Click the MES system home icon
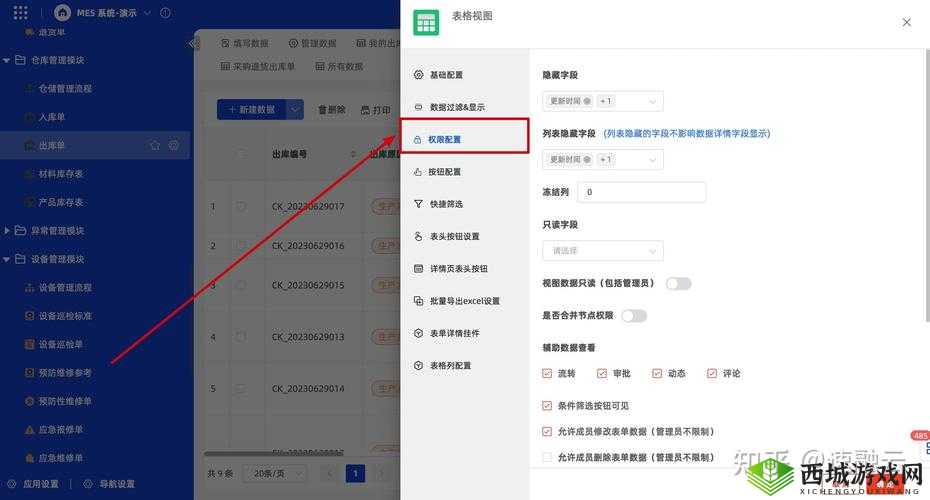930x500 pixels. point(62,12)
